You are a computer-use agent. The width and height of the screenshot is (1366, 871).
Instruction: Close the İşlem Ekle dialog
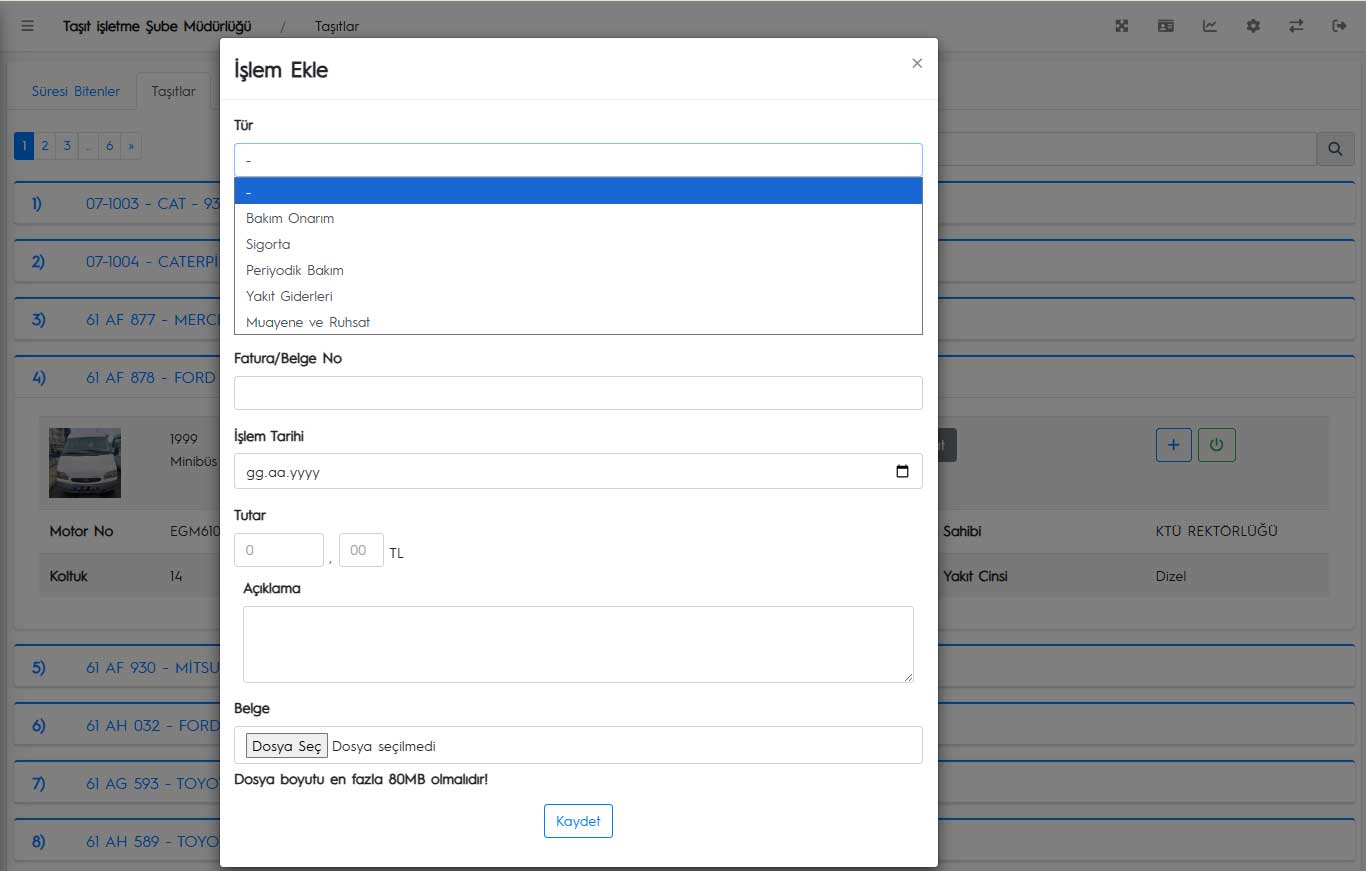pyautogui.click(x=917, y=63)
